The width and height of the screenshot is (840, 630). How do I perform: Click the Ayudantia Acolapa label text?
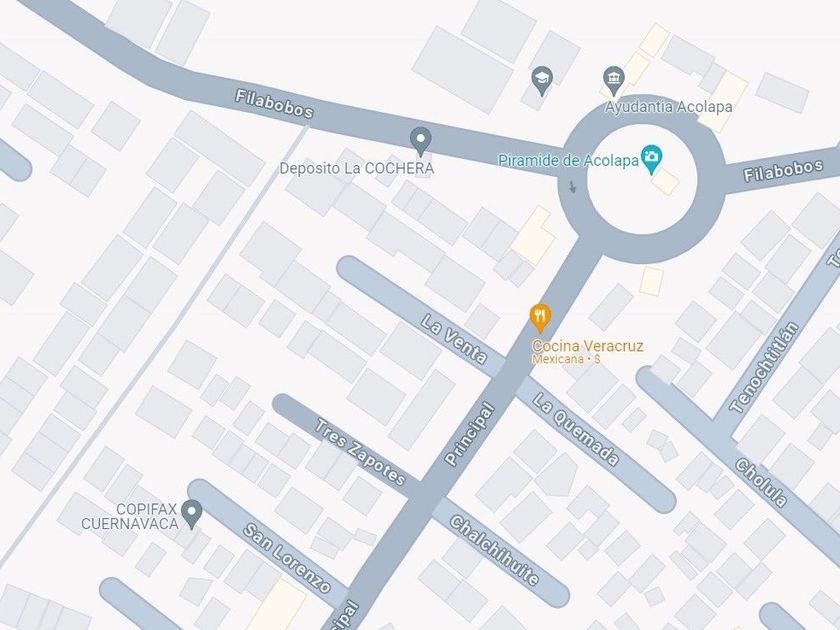point(669,107)
